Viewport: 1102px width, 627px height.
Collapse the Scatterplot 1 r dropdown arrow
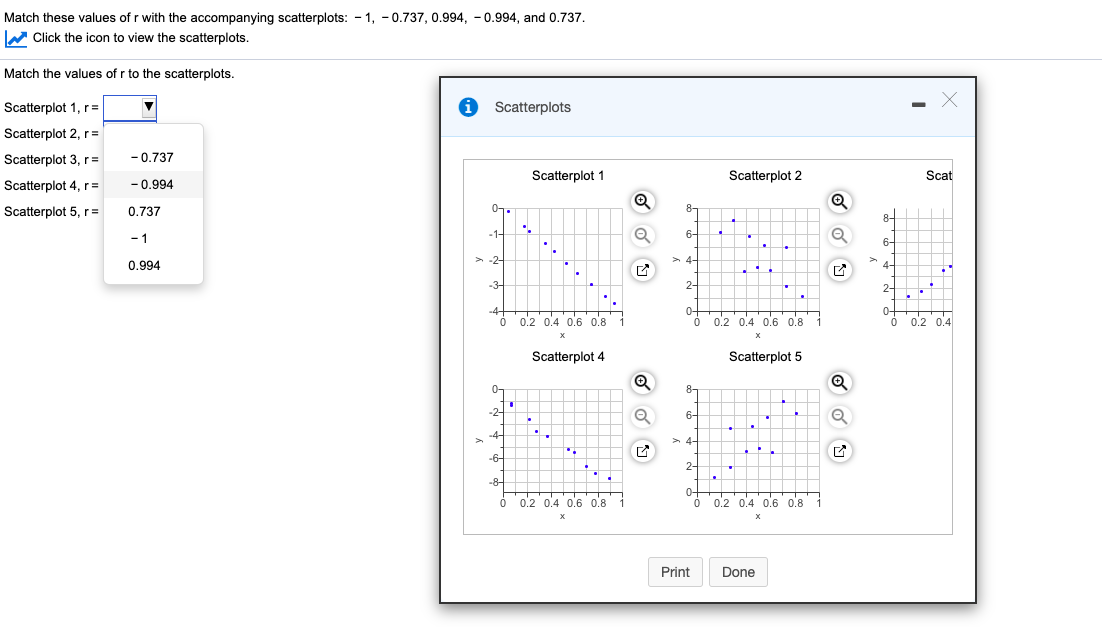pos(148,107)
